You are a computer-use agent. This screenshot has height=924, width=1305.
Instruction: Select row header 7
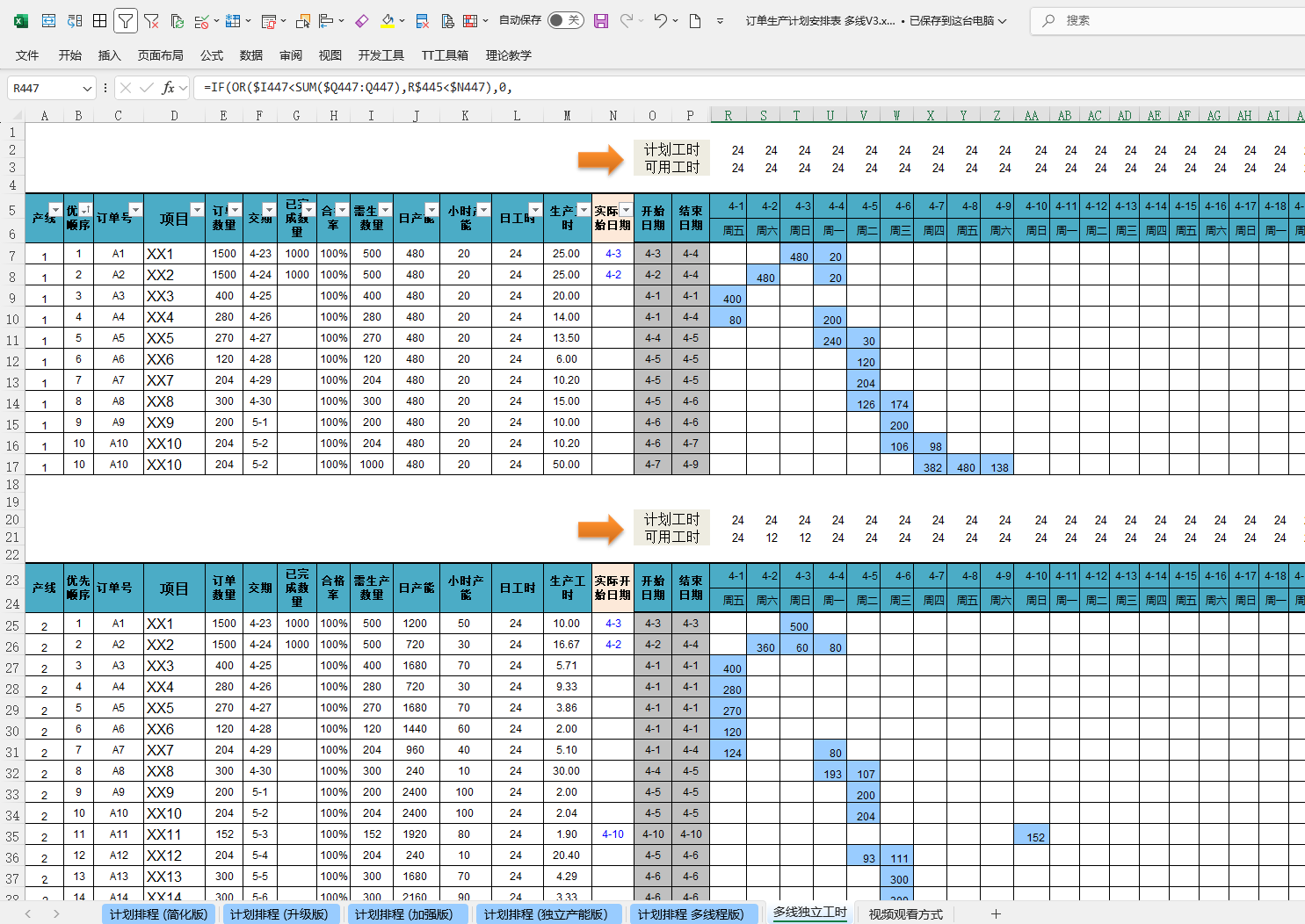(12, 256)
